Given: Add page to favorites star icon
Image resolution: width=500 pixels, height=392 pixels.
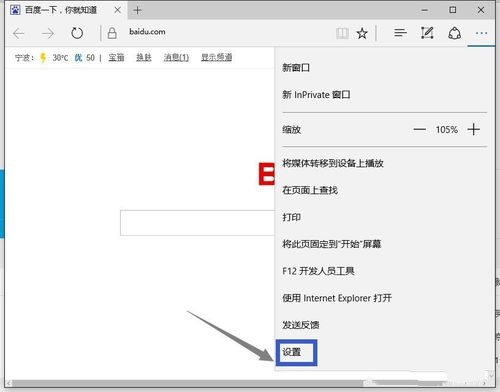Looking at the screenshot, I should 362,33.
